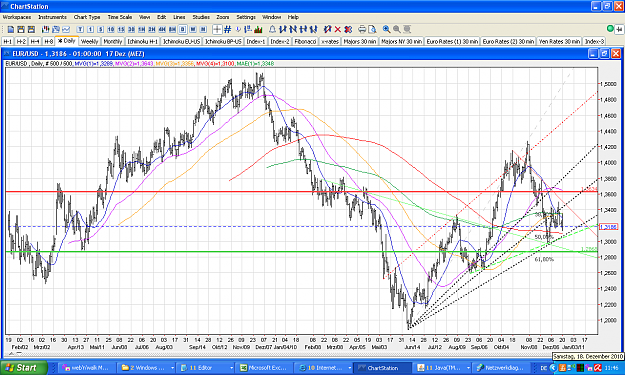The height and width of the screenshot is (375, 625).
Task: Zoom in with the blue magnifier
Action: point(386,29)
